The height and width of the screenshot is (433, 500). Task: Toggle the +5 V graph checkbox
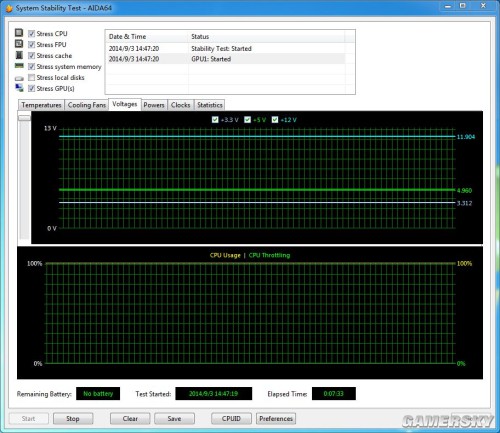click(x=247, y=120)
